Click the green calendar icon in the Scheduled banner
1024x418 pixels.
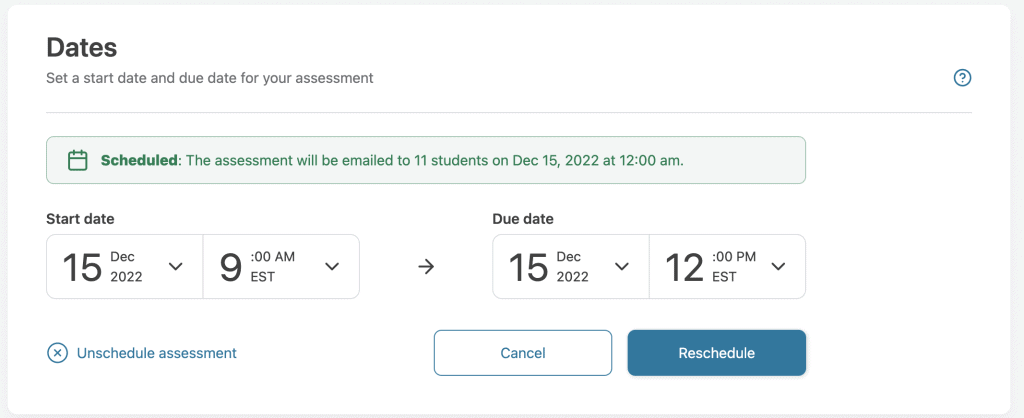pyautogui.click(x=77, y=160)
